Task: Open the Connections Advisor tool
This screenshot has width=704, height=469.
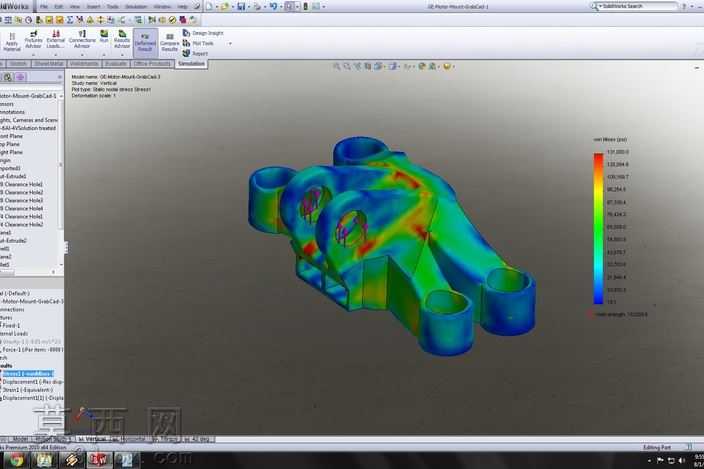Action: (82, 40)
